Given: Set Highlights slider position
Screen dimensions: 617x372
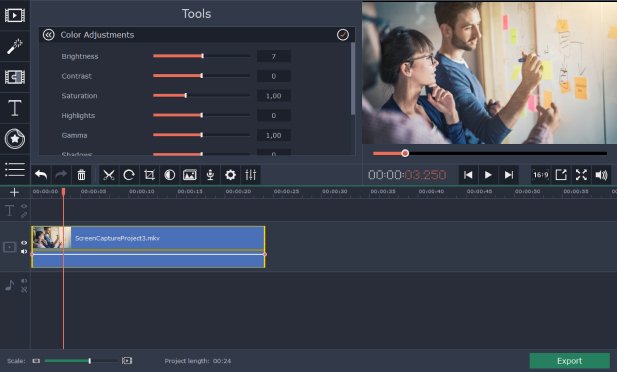Looking at the screenshot, I should (201, 115).
